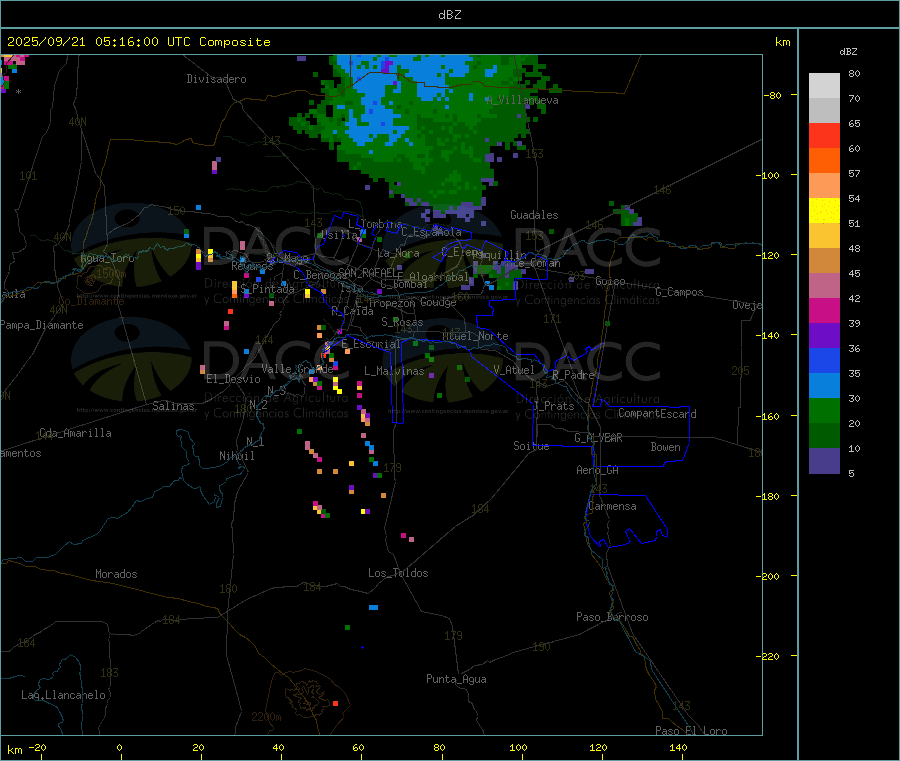Click the L_Tombina label
This screenshot has height=761, width=900.
pos(375,224)
